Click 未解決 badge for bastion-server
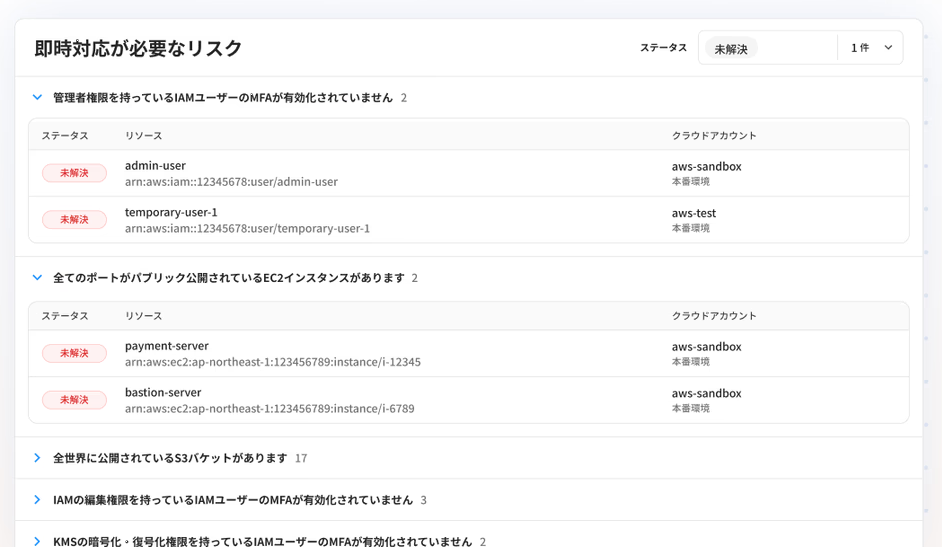The width and height of the screenshot is (942, 547). (x=74, y=400)
